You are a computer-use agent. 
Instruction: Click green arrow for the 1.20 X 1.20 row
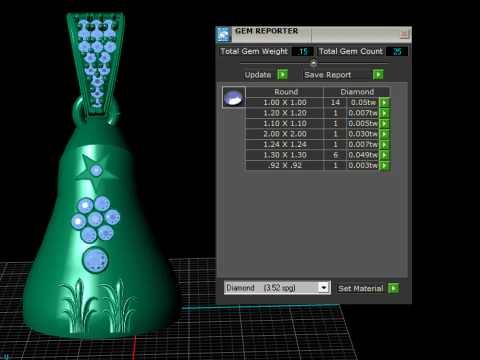[x=384, y=113]
